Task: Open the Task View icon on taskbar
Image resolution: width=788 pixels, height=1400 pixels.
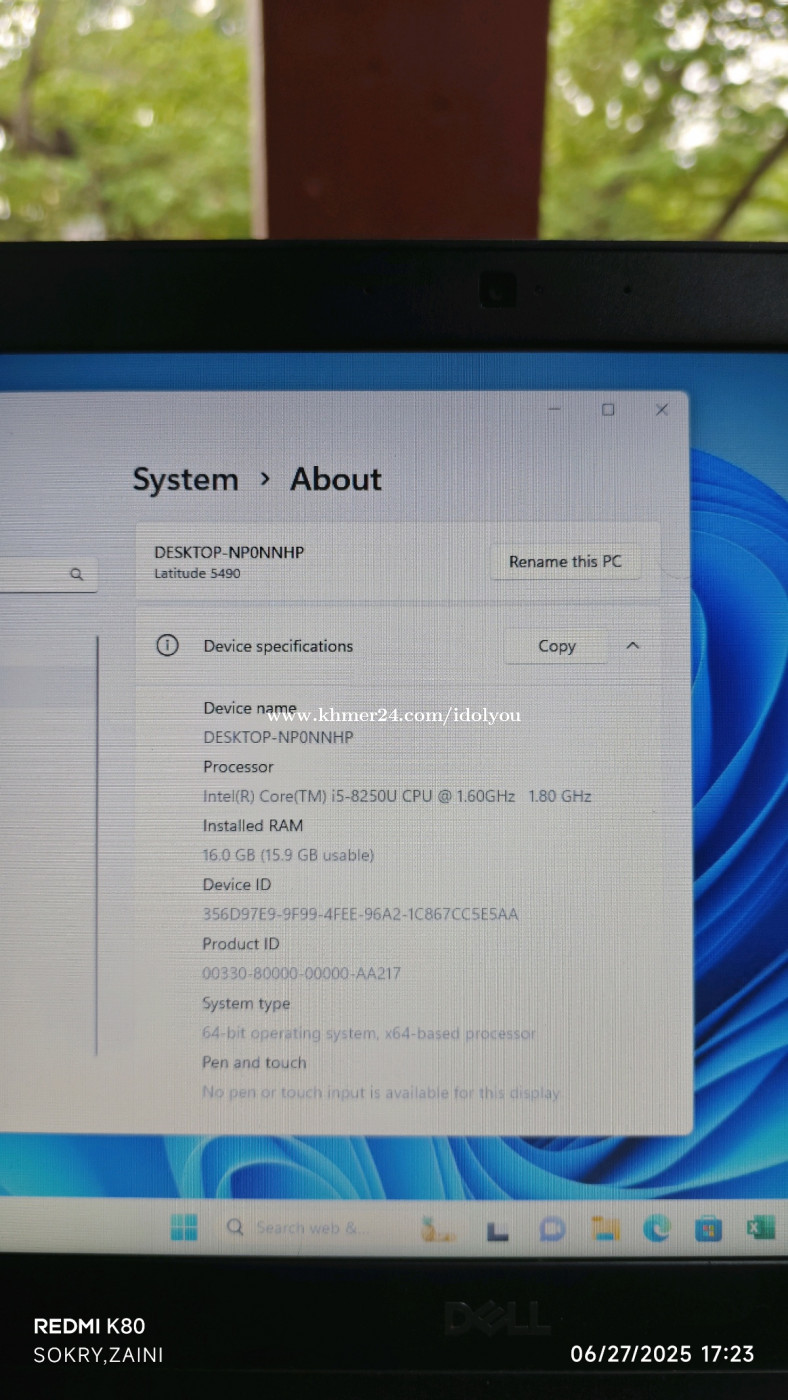Action: [497, 1230]
